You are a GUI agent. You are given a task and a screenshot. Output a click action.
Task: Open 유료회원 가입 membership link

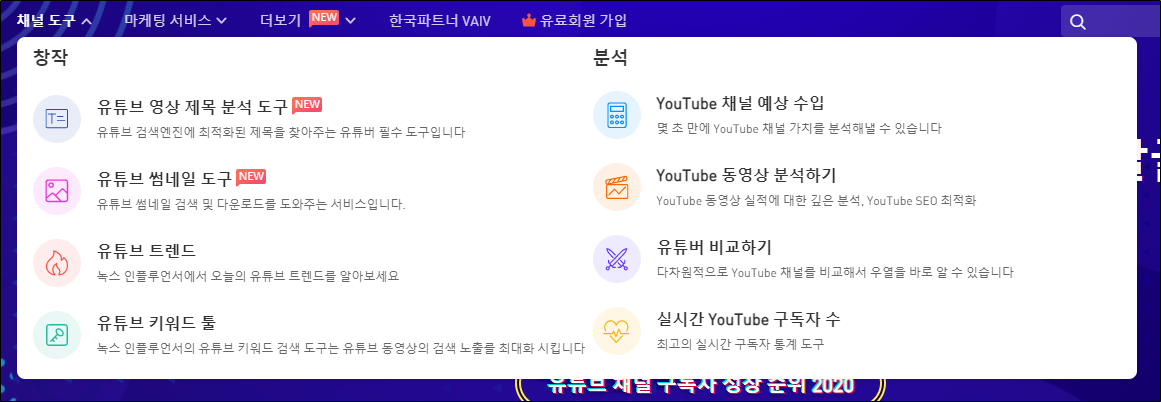pos(575,21)
